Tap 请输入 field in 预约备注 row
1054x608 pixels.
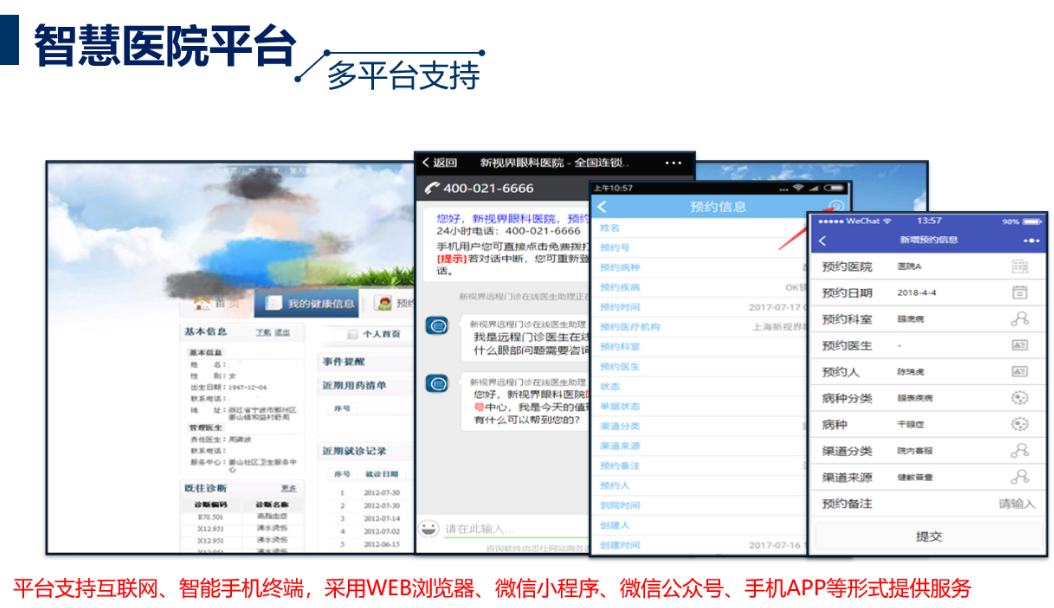coord(1016,503)
